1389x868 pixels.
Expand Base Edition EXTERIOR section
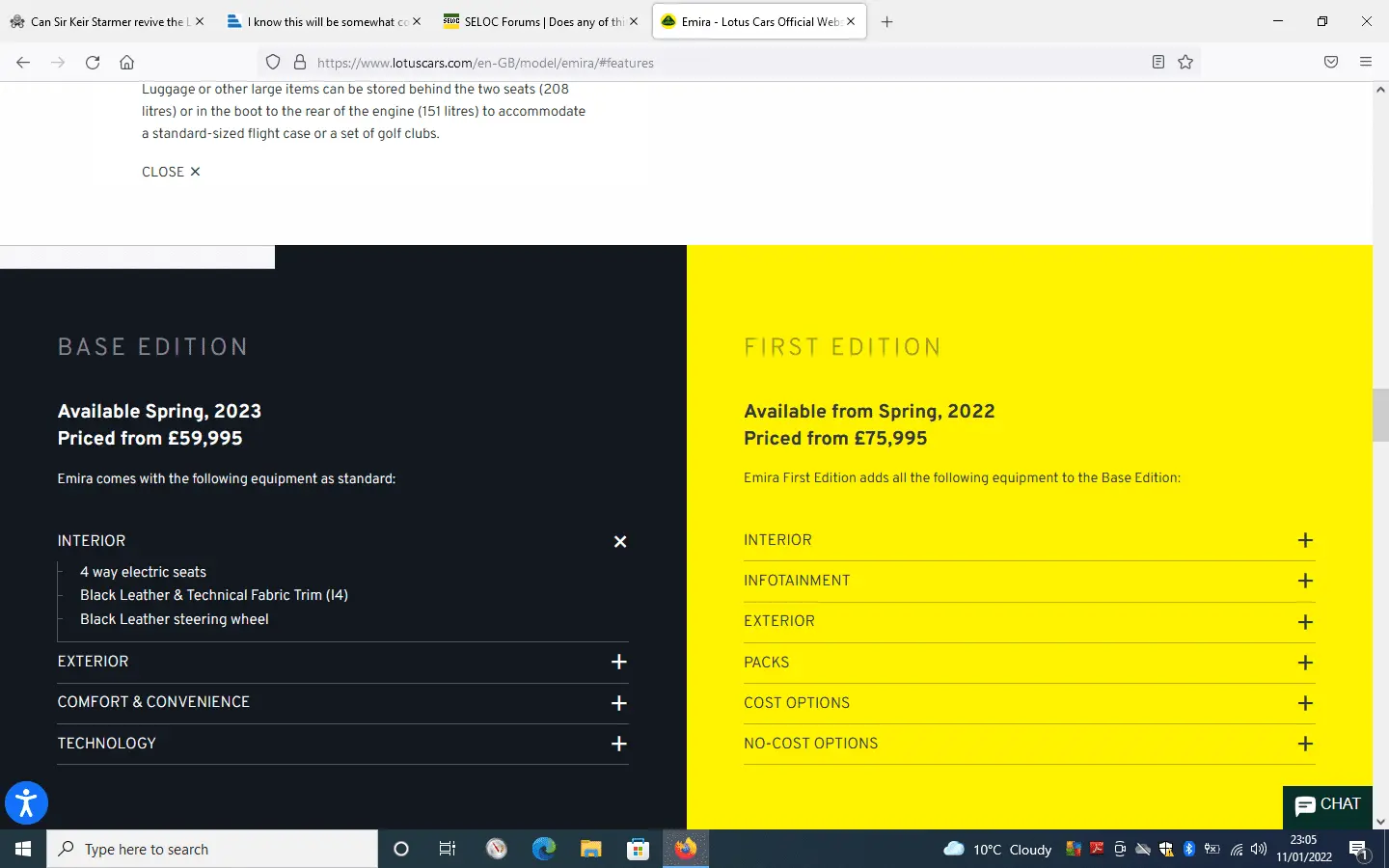pos(619,662)
